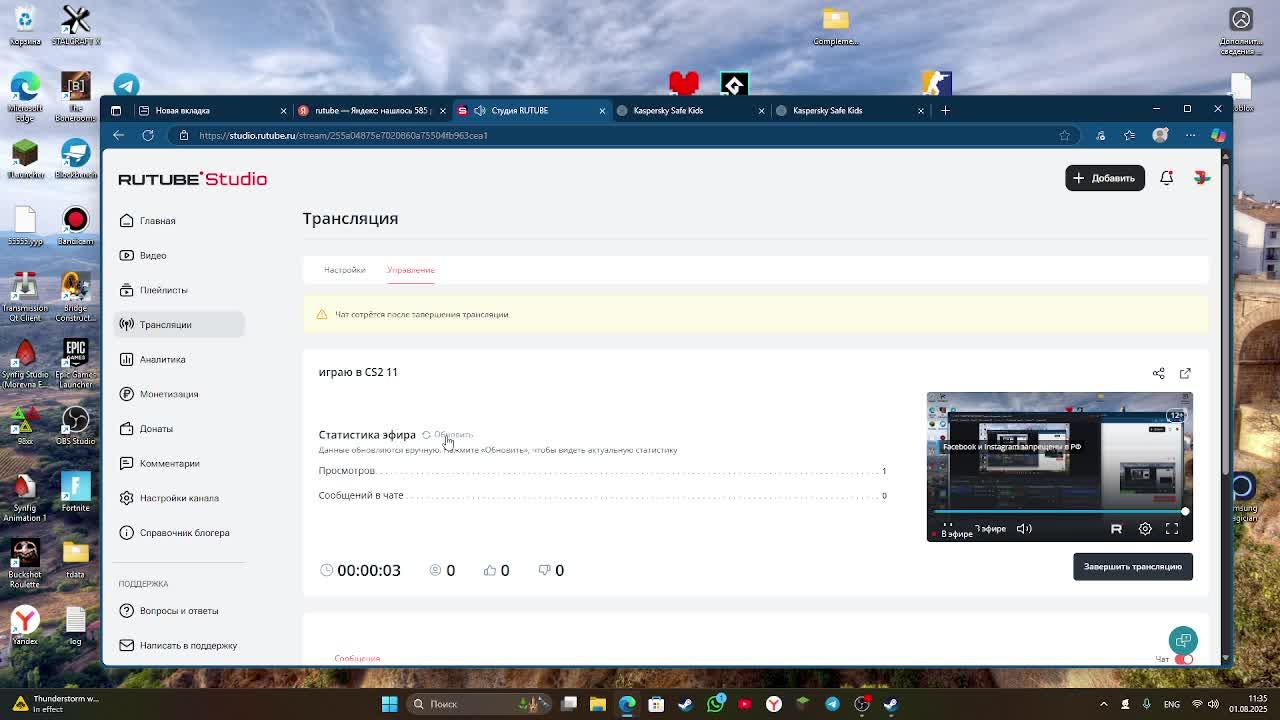Open the browser menu three dots
The height and width of the screenshot is (720, 1280).
tap(1190, 135)
